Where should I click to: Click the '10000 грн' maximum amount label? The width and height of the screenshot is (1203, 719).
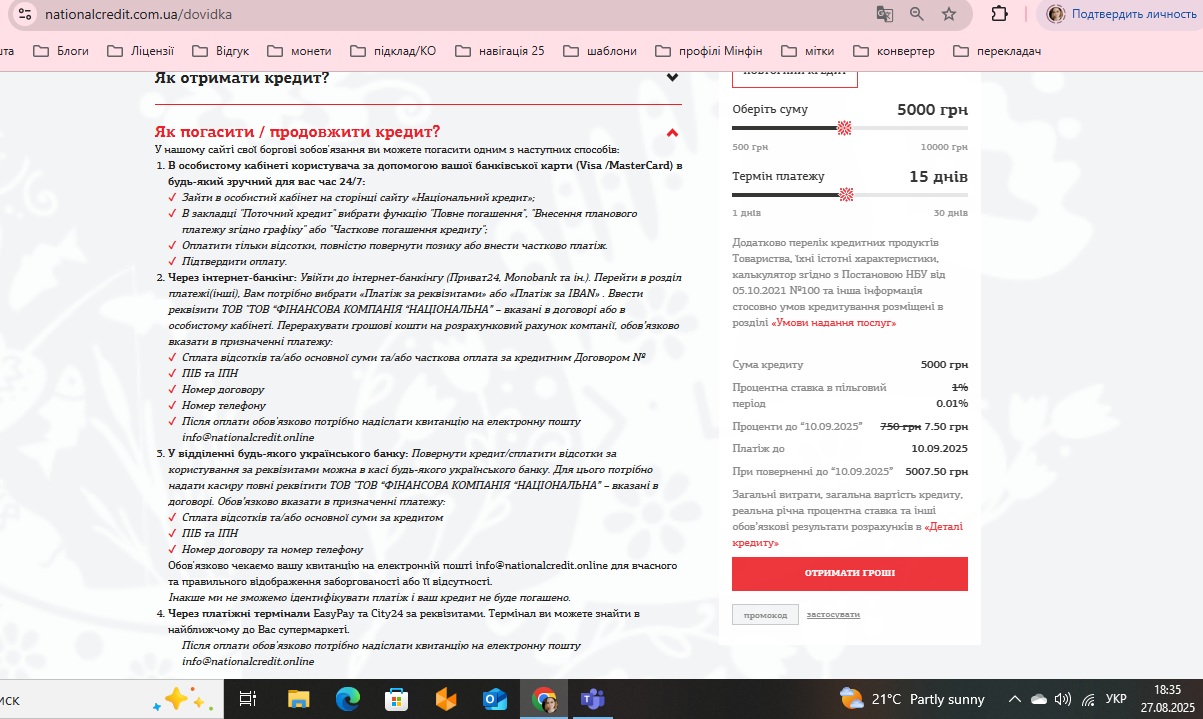click(x=944, y=147)
